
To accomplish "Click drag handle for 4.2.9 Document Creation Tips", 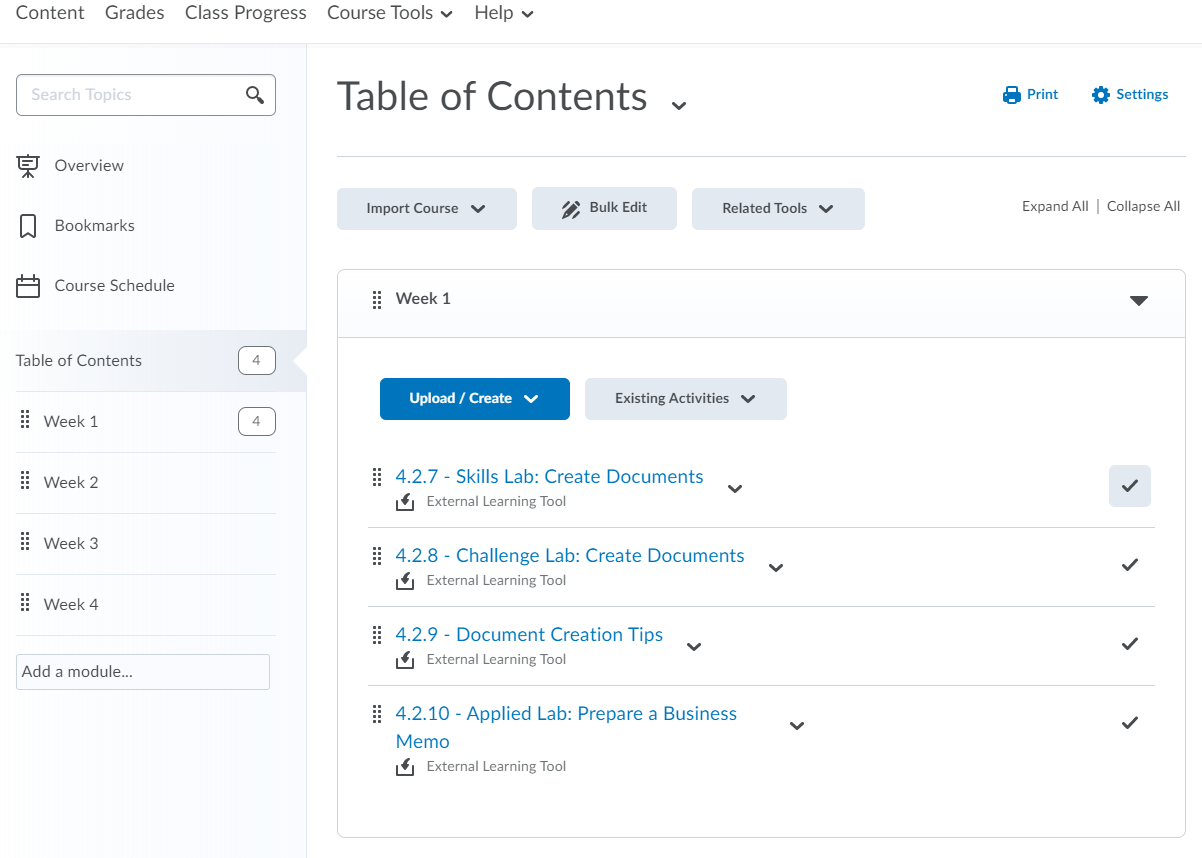I will pyautogui.click(x=377, y=635).
